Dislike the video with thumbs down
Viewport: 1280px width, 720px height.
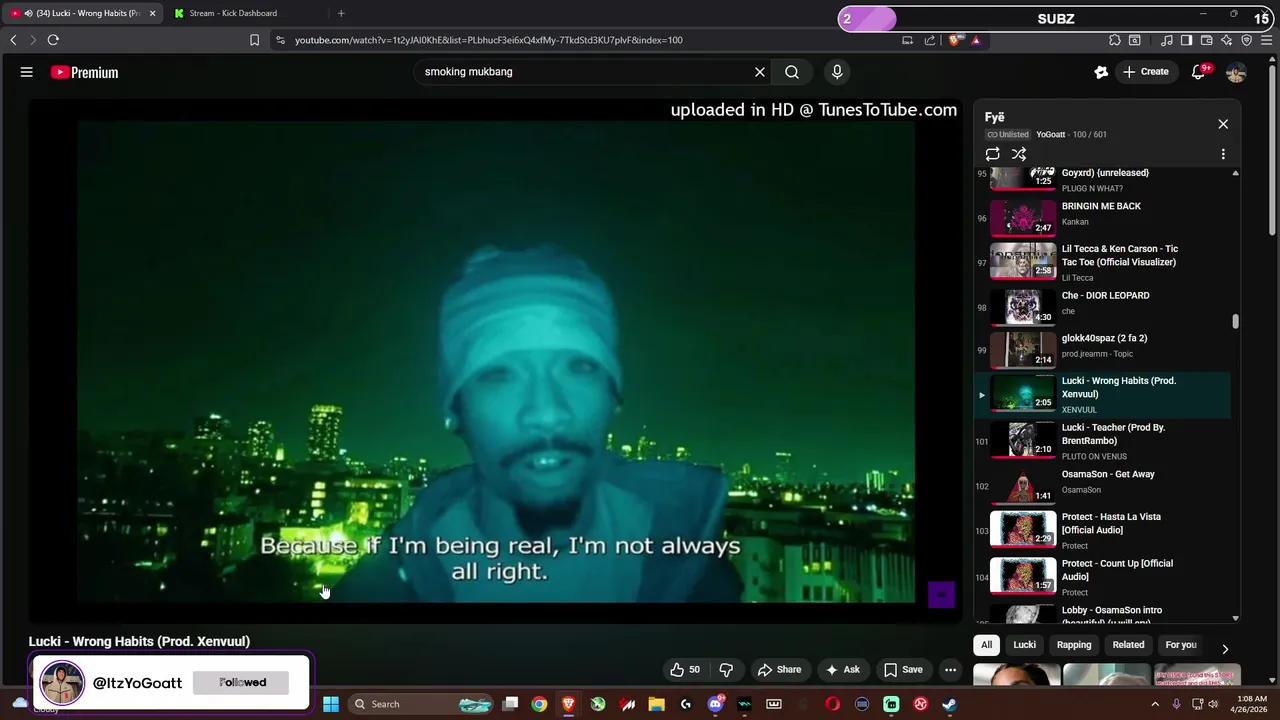point(726,670)
